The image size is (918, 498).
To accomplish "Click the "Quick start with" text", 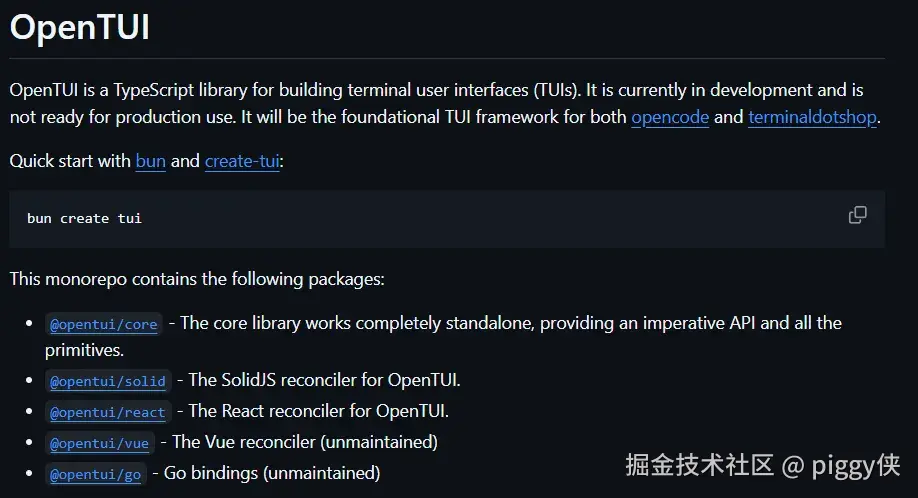I will pos(70,161).
